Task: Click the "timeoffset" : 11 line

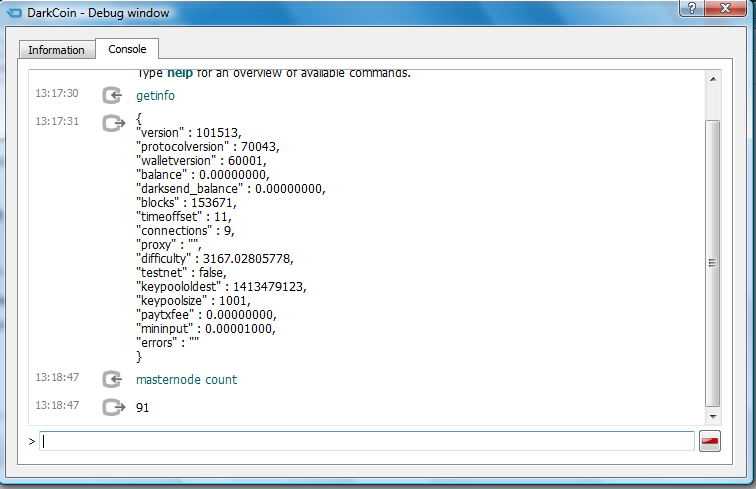Action: pyautogui.click(x=184, y=217)
